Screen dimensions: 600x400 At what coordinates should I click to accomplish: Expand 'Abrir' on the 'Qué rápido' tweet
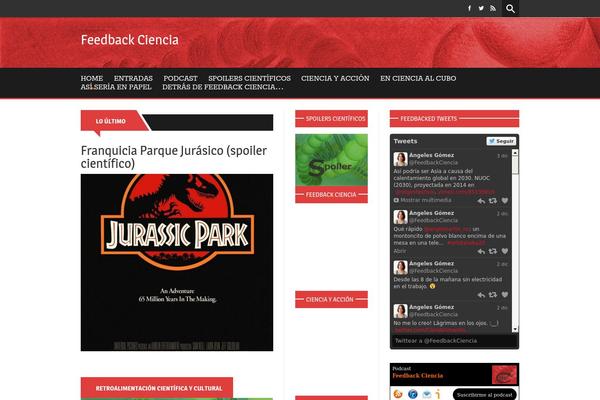pyautogui.click(x=400, y=251)
